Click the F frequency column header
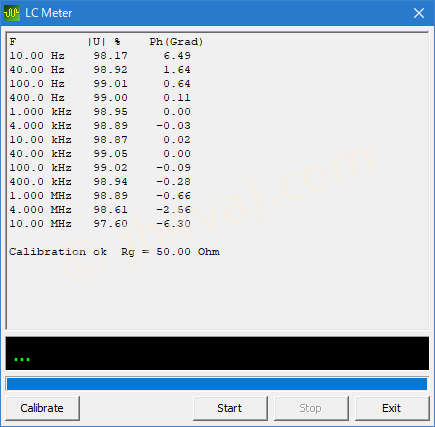Viewport: 435px width, 427px height. (13, 42)
